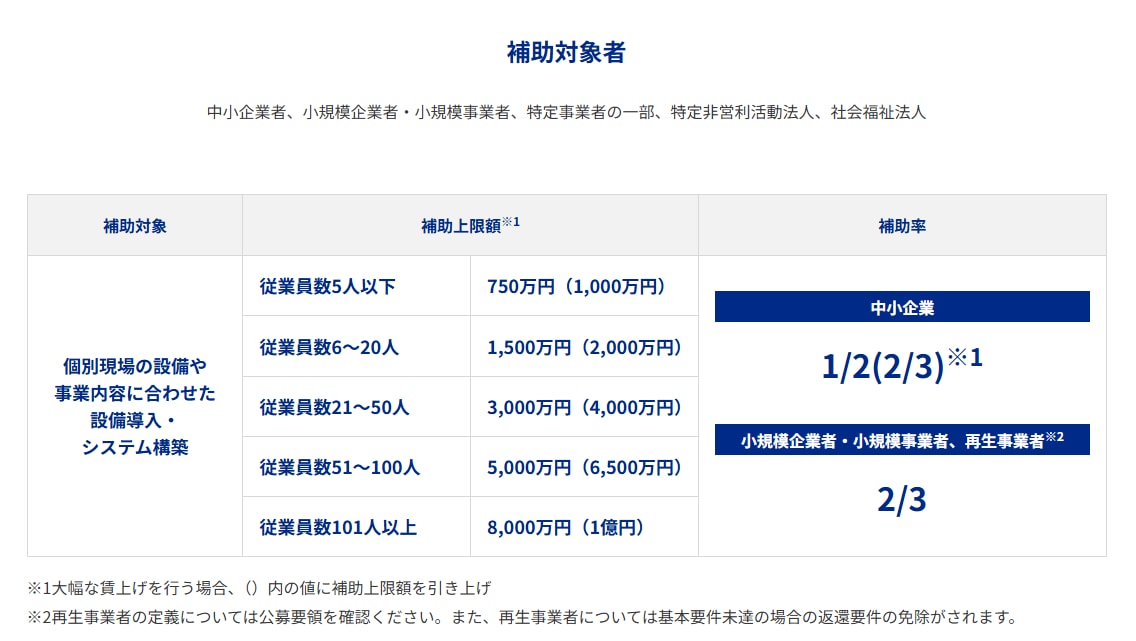This screenshot has width=1136, height=641.
Task: Select the 個別現場の設備や事業内容に合わせた設備導入 cell
Action: coord(135,406)
